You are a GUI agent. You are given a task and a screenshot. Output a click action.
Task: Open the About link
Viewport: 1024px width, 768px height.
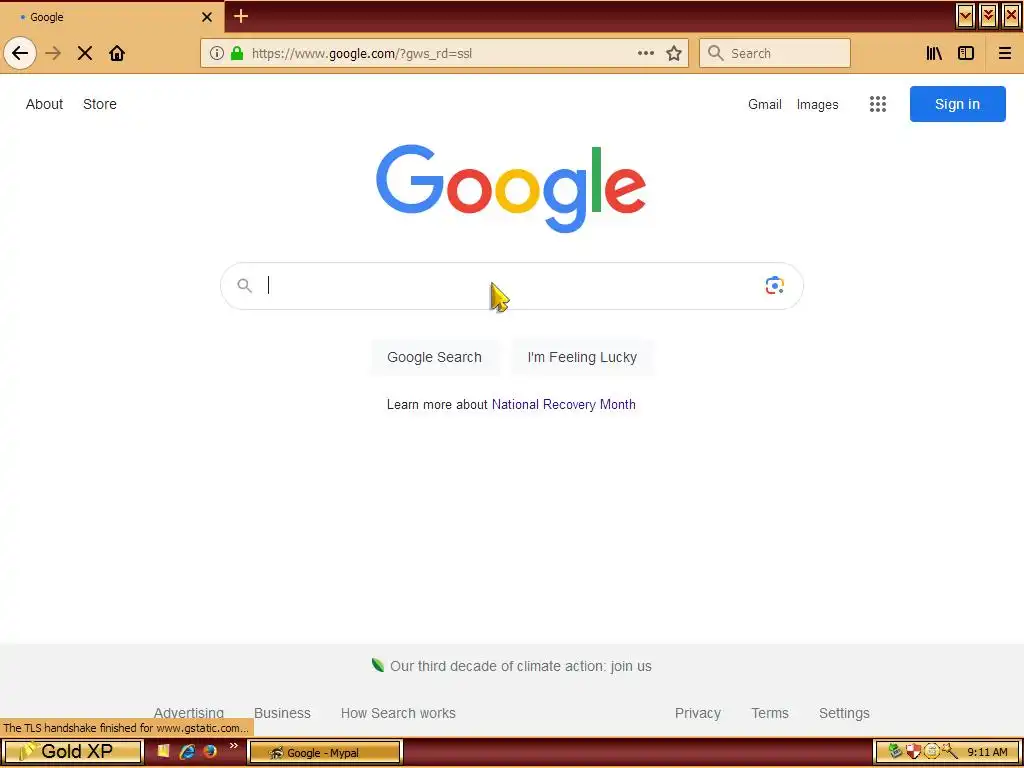click(44, 104)
